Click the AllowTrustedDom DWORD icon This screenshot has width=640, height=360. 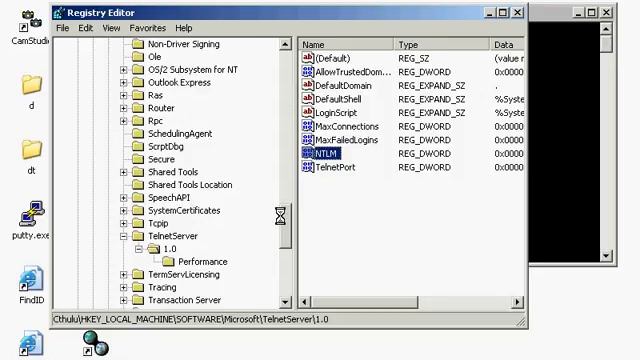coord(307,71)
